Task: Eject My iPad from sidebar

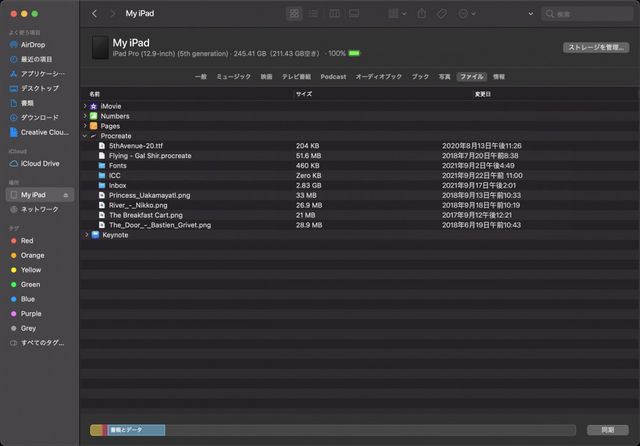Action: tap(66, 195)
